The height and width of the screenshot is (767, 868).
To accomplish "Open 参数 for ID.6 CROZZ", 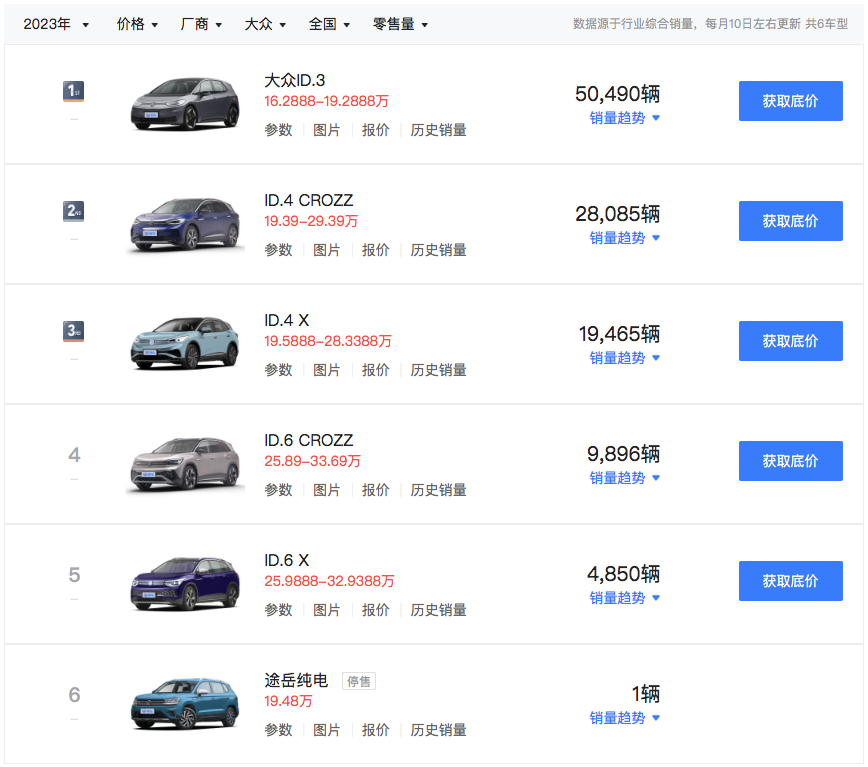I will click(x=278, y=490).
